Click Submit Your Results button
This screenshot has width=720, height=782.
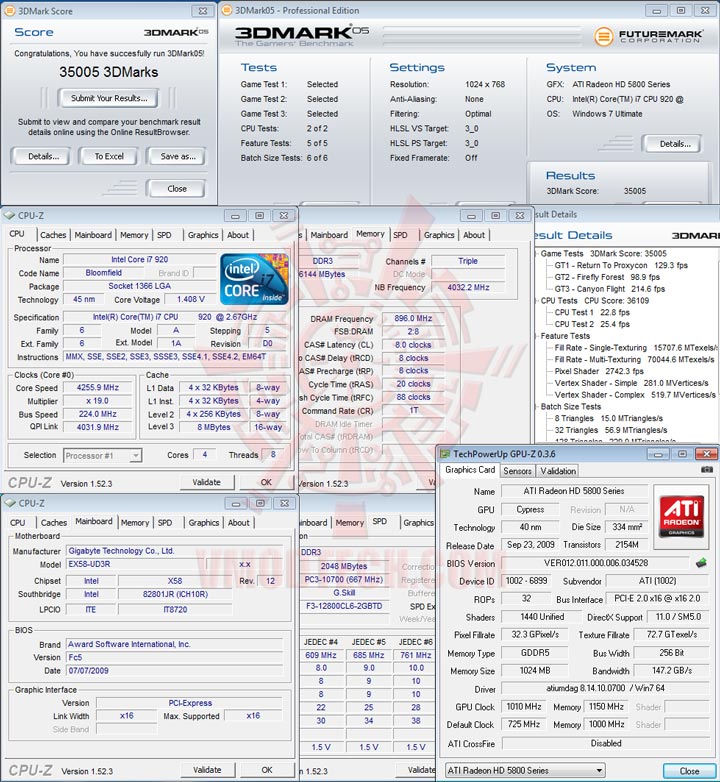pos(109,98)
